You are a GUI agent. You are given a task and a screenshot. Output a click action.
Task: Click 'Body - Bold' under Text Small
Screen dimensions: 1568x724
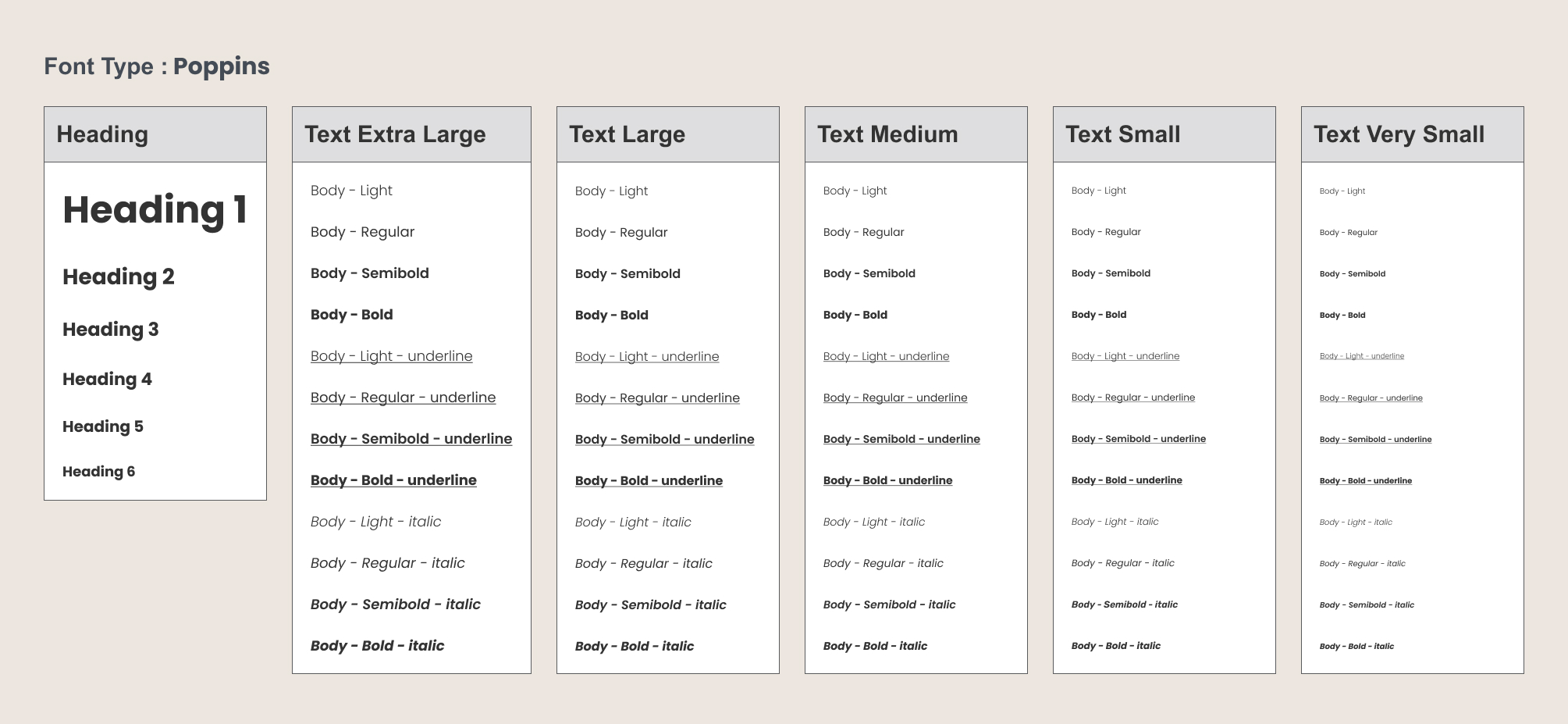pyautogui.click(x=1099, y=315)
